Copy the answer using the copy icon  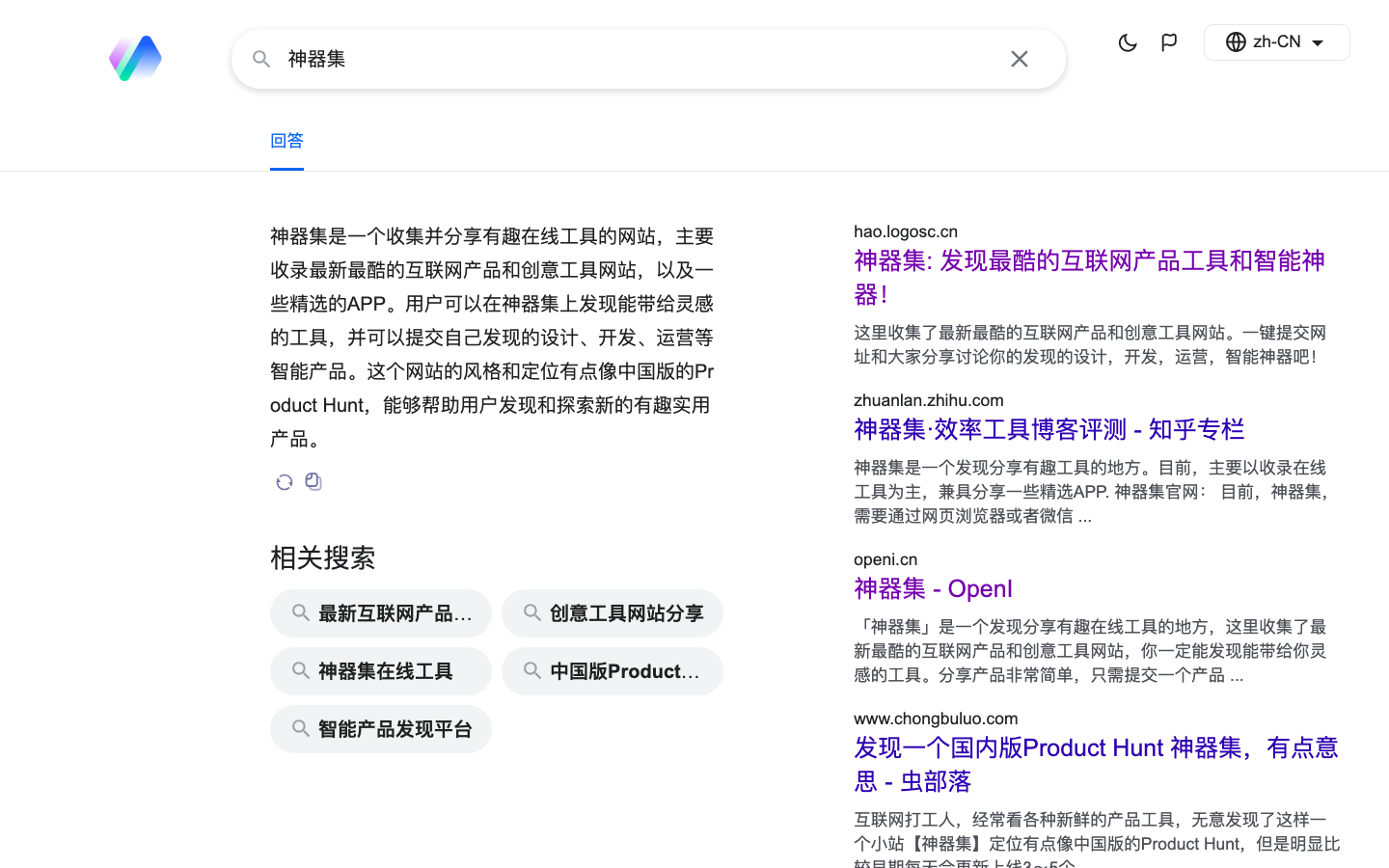[x=313, y=481]
